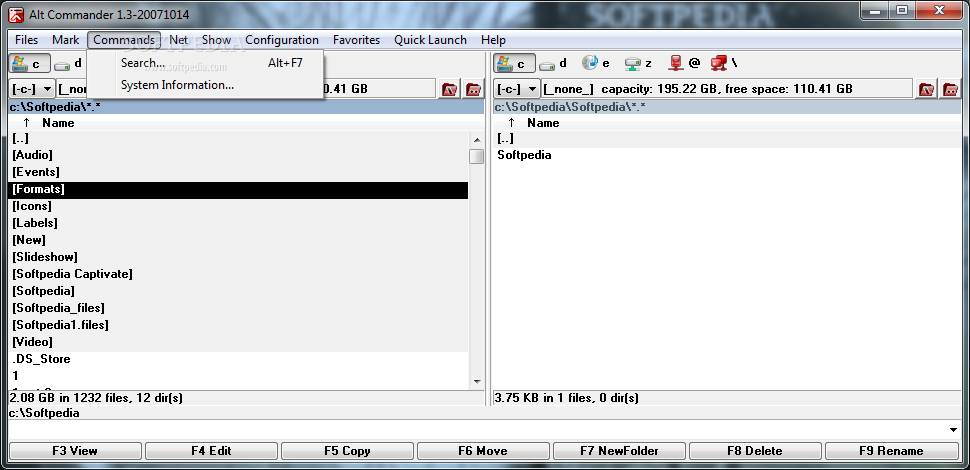970x470 pixels.
Task: Click the command line input field
Action: 476,430
